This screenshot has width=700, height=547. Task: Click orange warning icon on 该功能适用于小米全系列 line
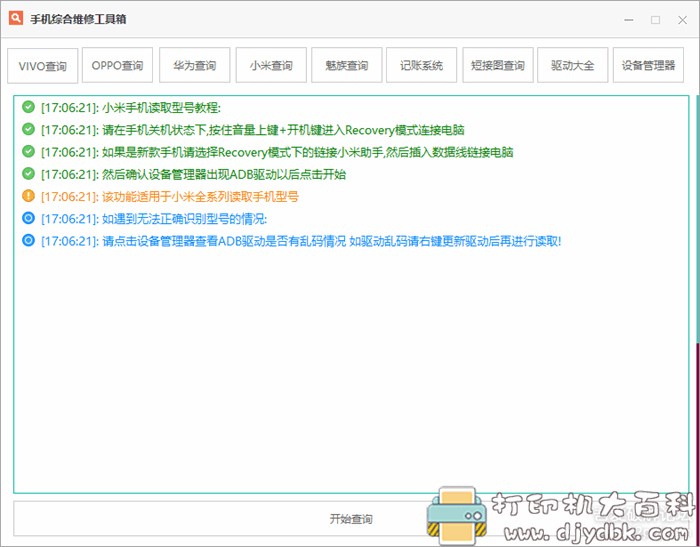point(29,196)
